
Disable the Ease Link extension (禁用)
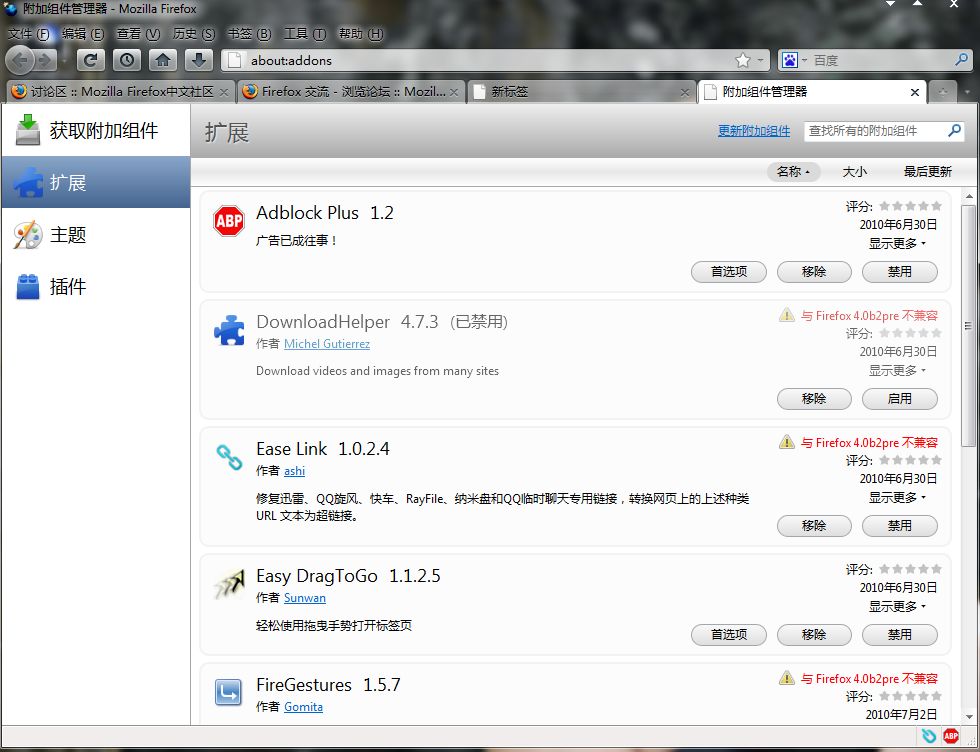coord(899,525)
